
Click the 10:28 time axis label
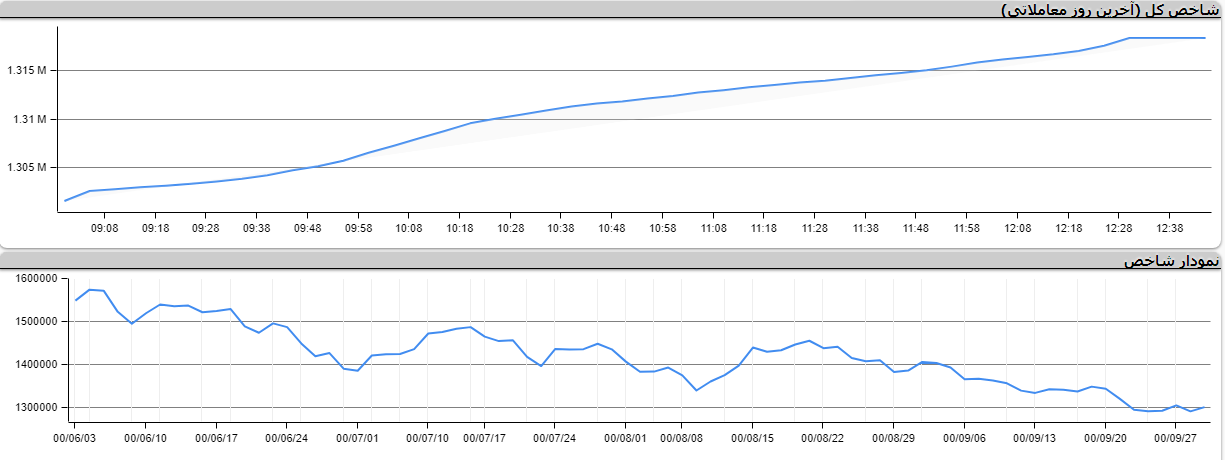[x=510, y=229]
